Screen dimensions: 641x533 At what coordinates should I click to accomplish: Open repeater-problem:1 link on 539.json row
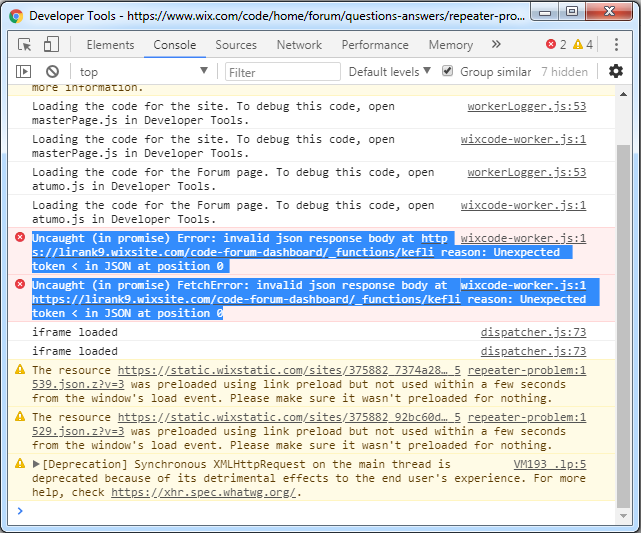[527, 370]
